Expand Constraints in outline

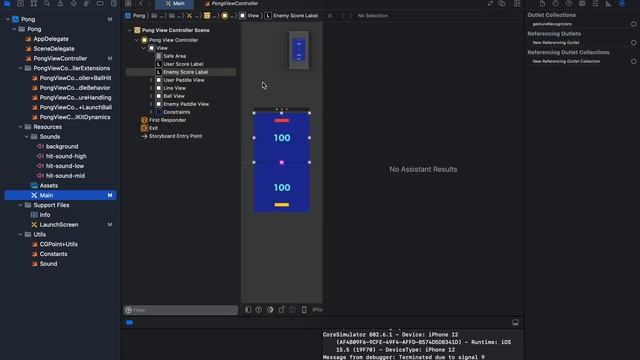[151, 112]
